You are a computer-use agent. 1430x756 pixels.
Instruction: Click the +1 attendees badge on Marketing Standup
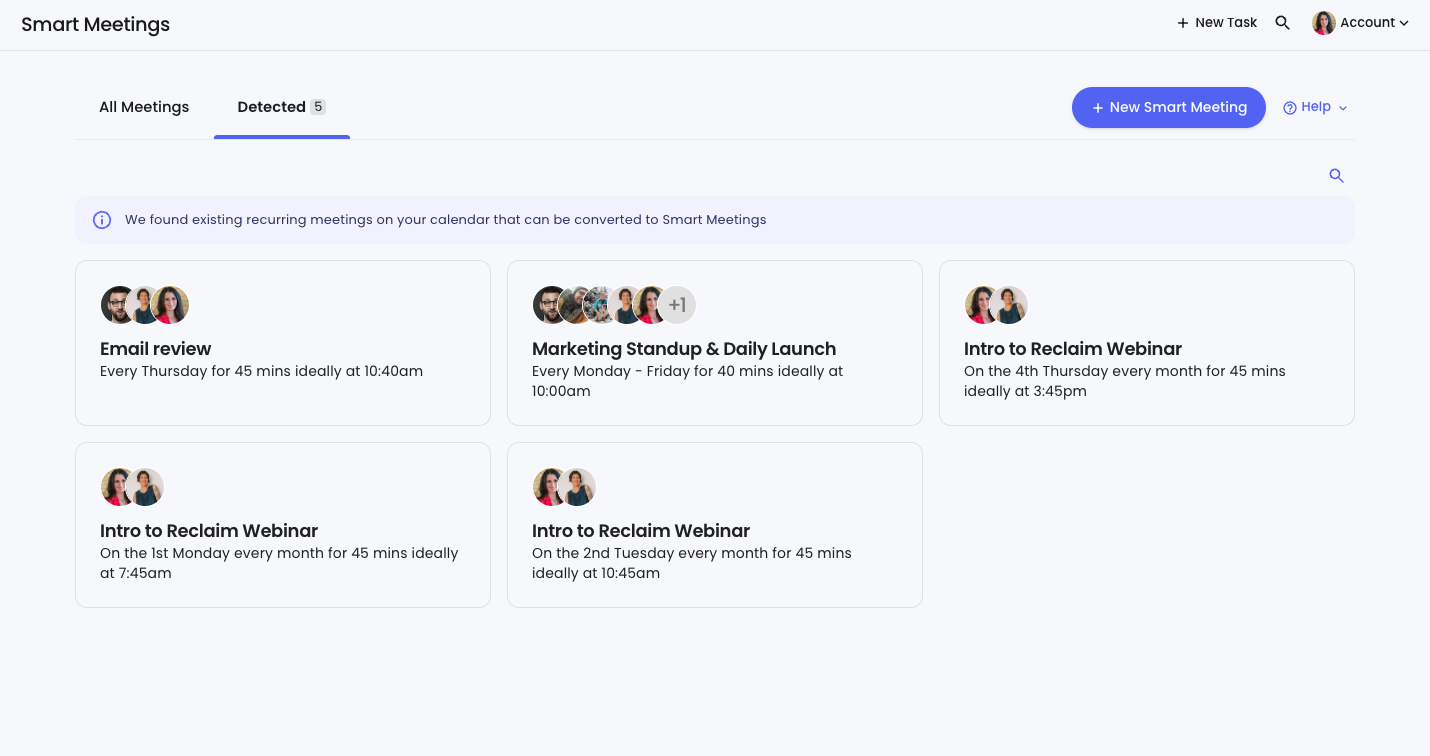678,305
